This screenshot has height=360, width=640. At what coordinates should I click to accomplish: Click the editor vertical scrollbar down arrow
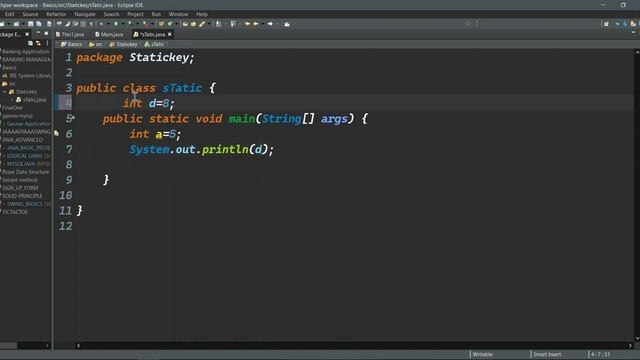click(x=637, y=338)
